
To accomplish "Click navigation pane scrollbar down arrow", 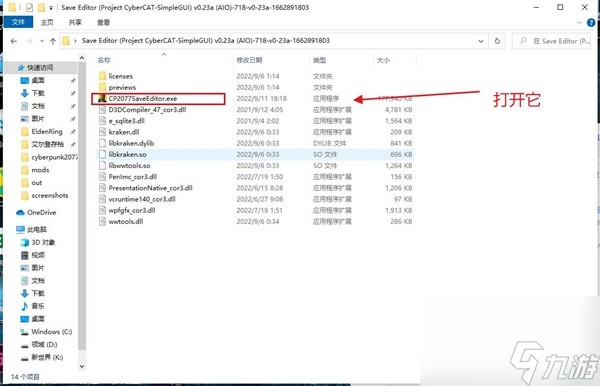I will coord(82,366).
